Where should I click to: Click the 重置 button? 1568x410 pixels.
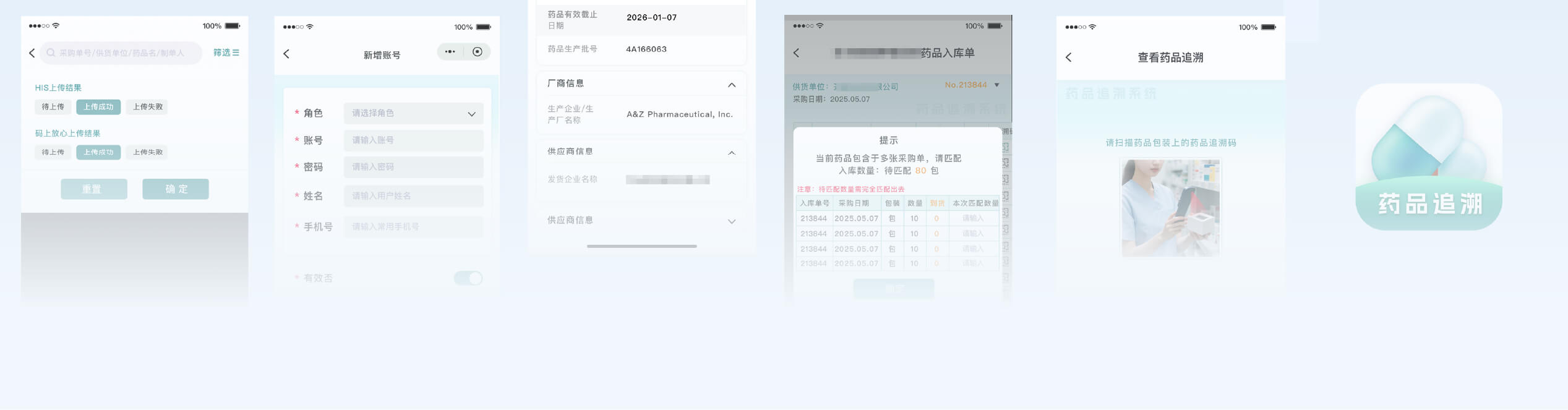pyautogui.click(x=94, y=189)
